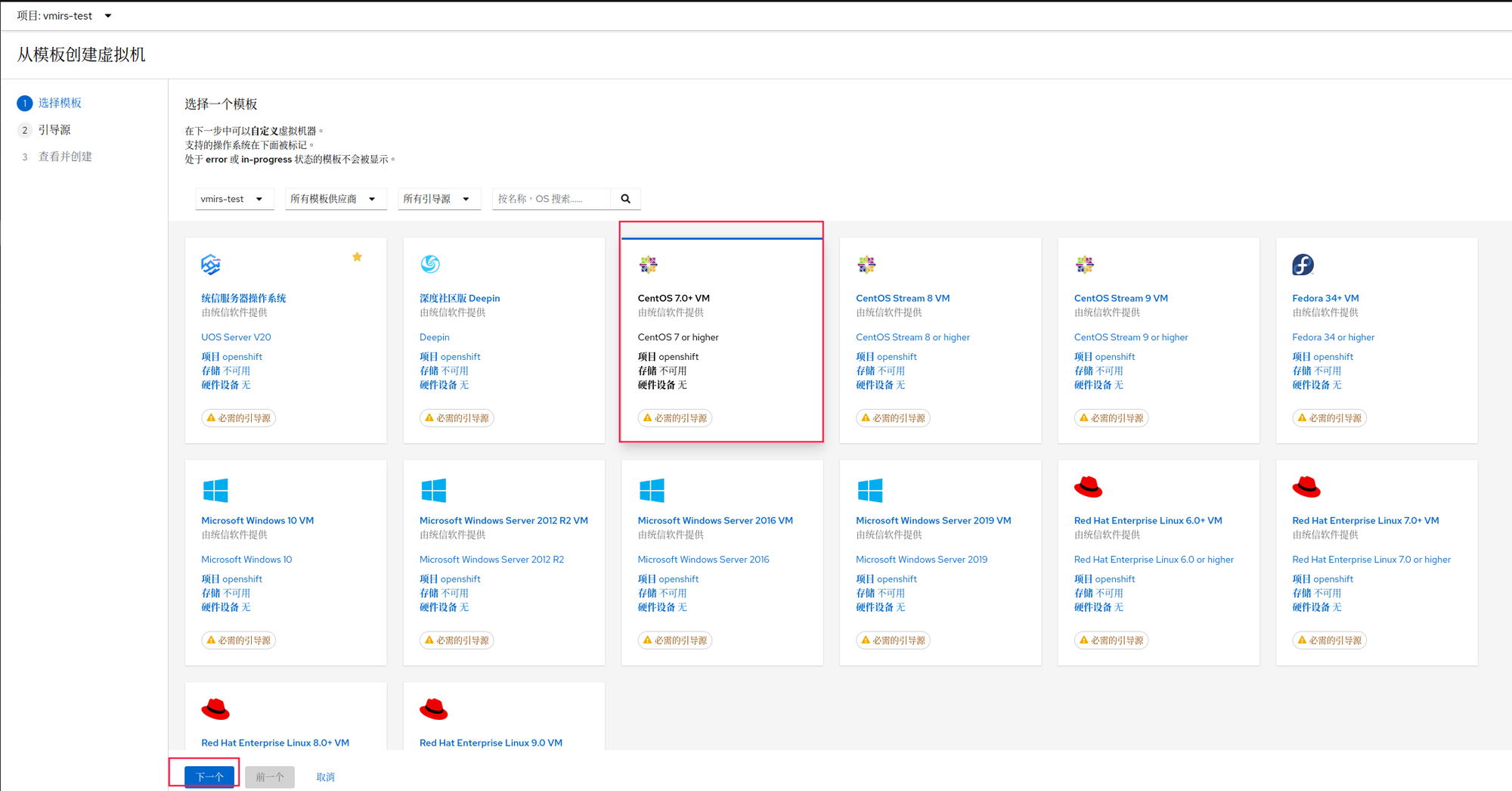Click the CentOS 7.0+ VM logo icon
This screenshot has height=791, width=1512.
648,265
